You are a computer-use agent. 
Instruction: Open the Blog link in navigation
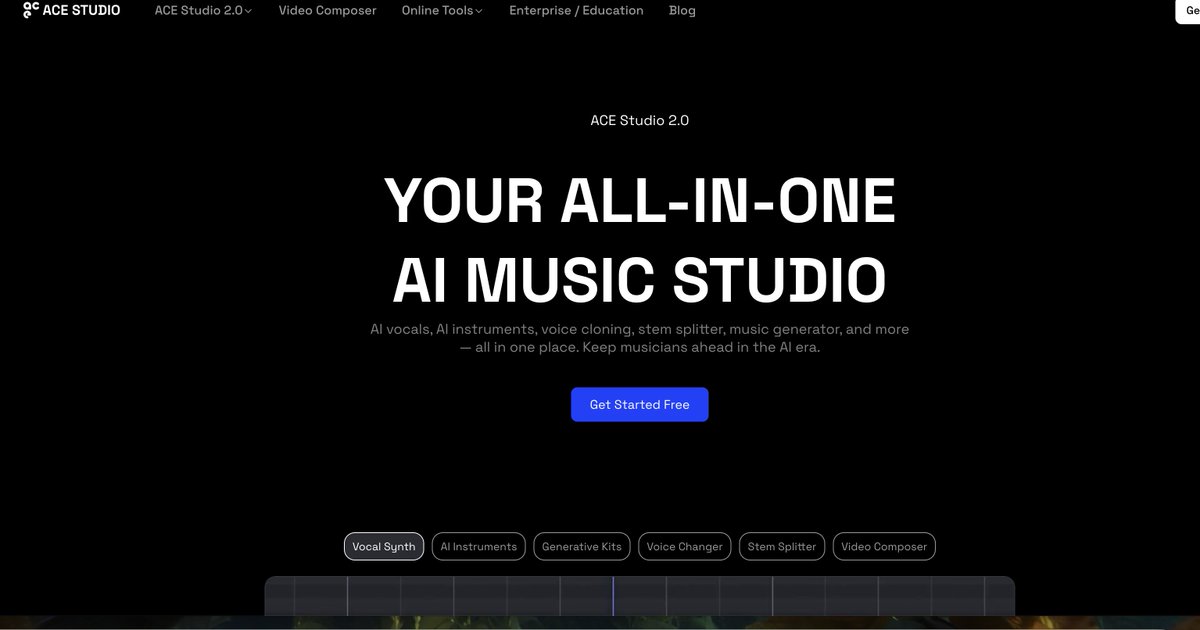pos(682,10)
